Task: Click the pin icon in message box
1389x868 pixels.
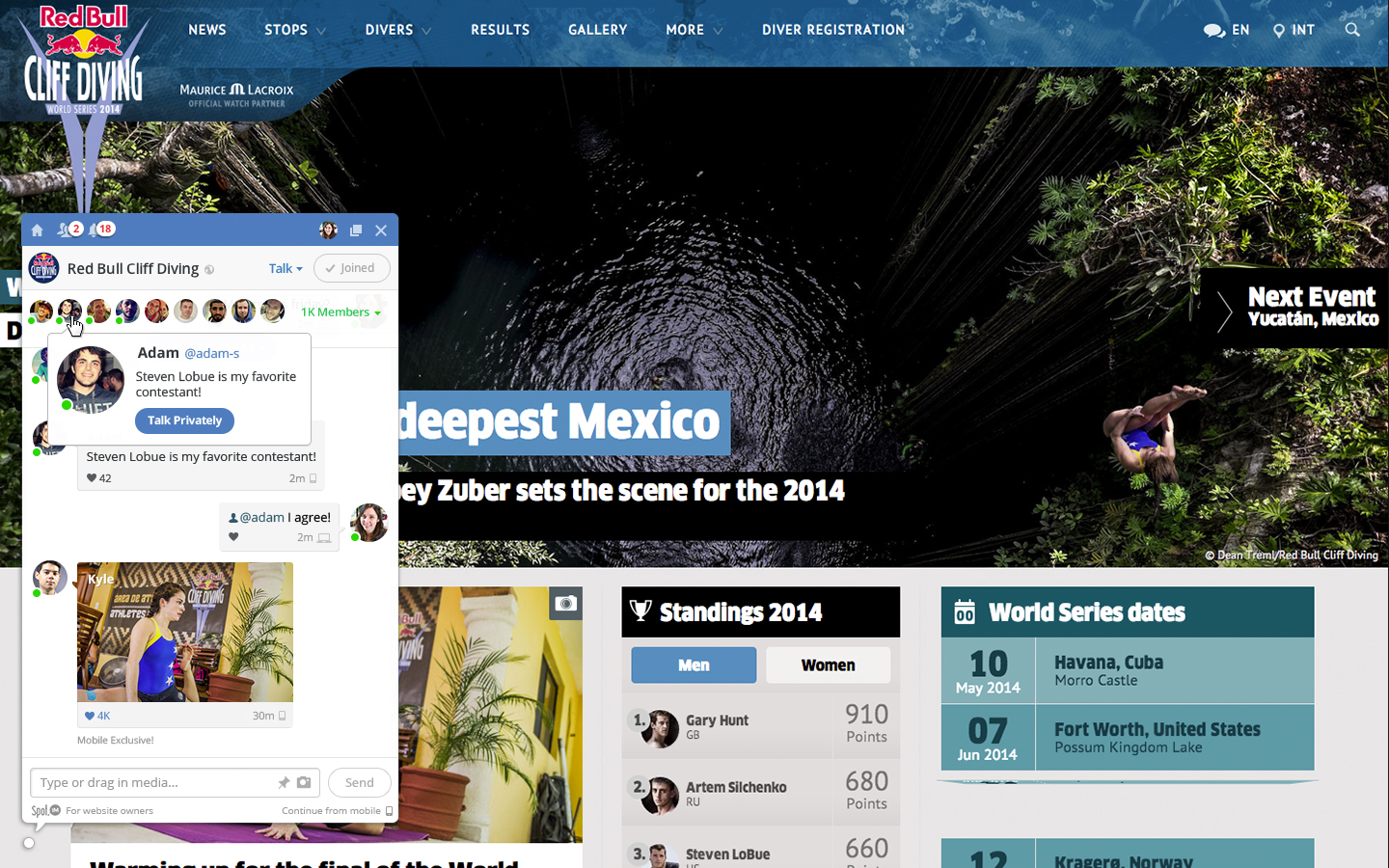Action: pyautogui.click(x=284, y=782)
